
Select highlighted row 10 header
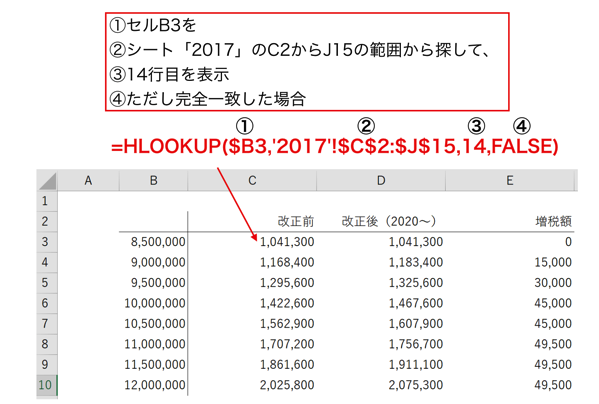click(x=47, y=385)
